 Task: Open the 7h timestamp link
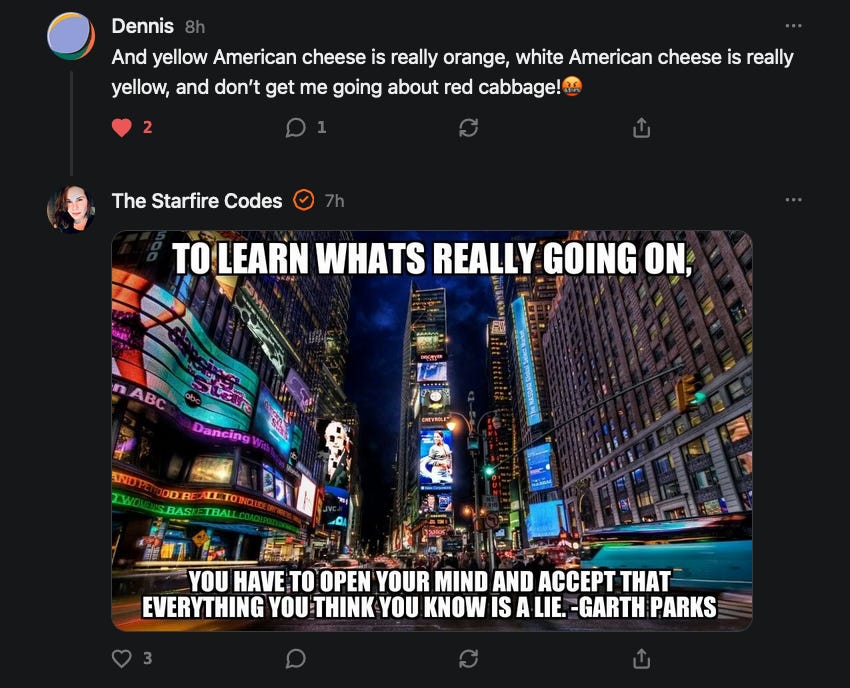(x=334, y=201)
